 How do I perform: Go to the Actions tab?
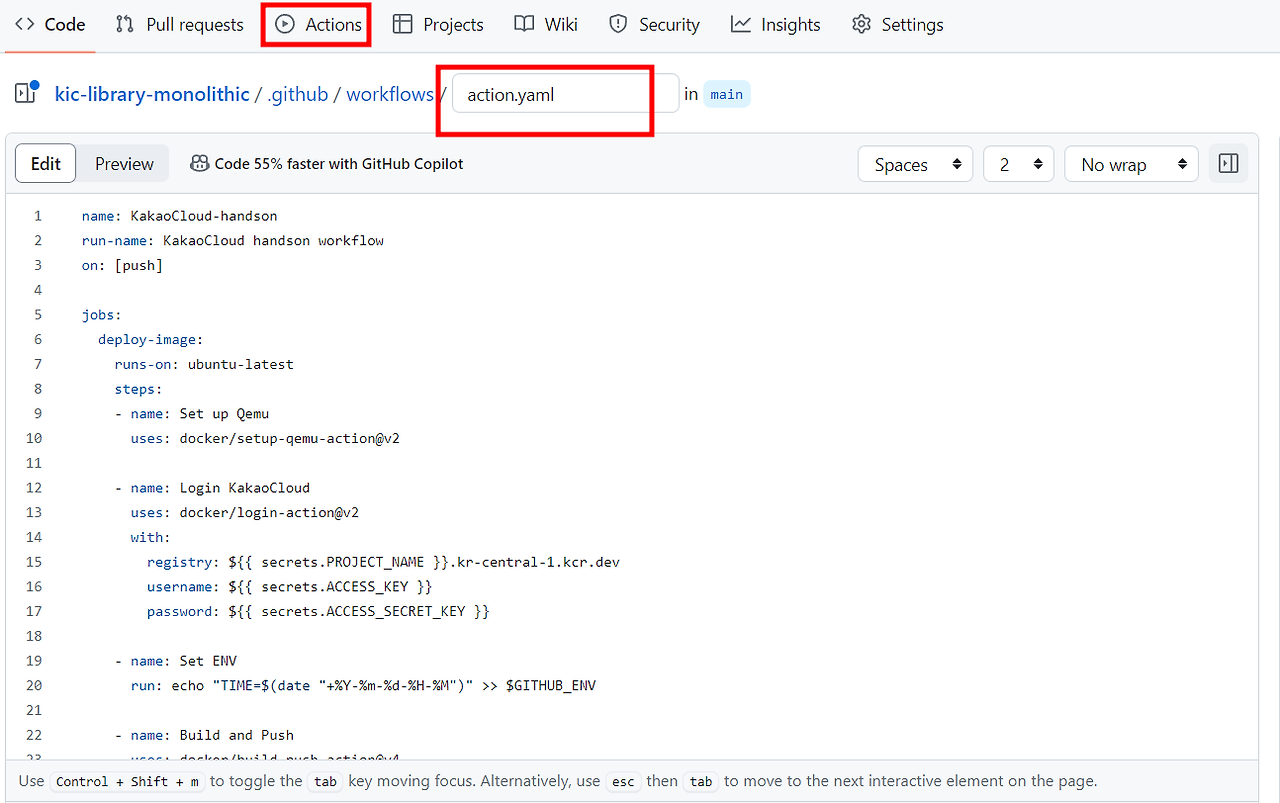pyautogui.click(x=319, y=25)
